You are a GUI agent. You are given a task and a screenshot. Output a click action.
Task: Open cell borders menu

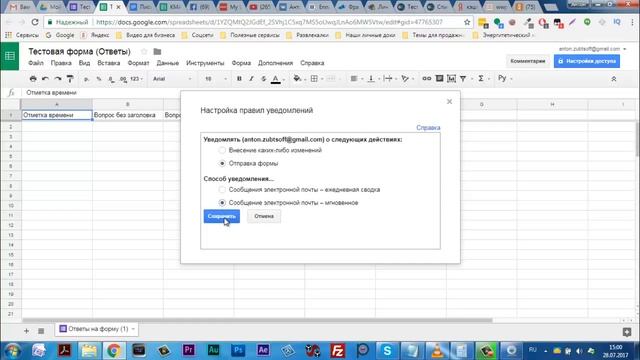(x=314, y=79)
